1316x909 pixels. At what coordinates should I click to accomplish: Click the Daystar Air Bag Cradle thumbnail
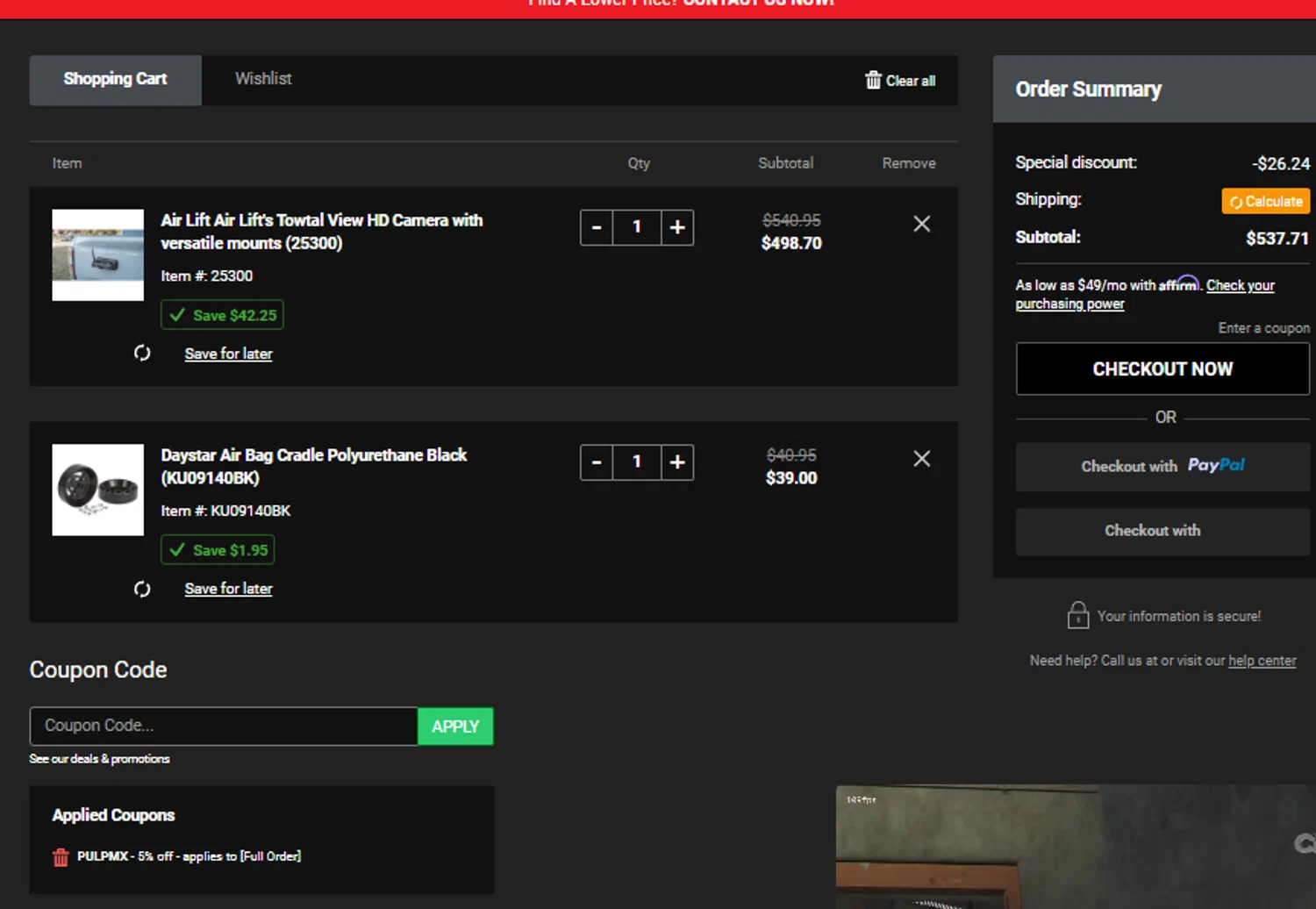click(x=97, y=490)
